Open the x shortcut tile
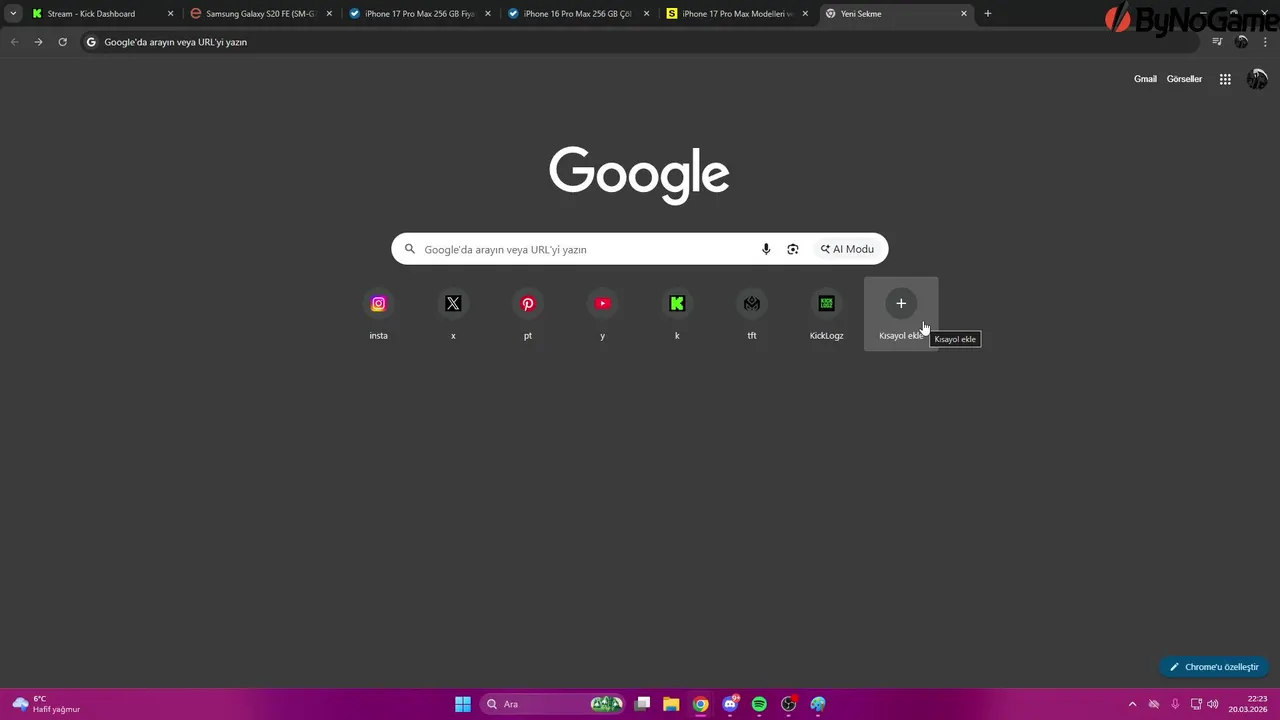Screen dimensions: 1280x720 (x=453, y=314)
